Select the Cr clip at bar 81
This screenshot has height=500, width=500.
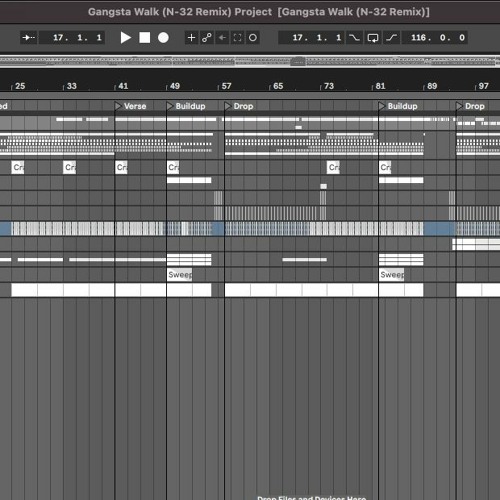(x=385, y=167)
